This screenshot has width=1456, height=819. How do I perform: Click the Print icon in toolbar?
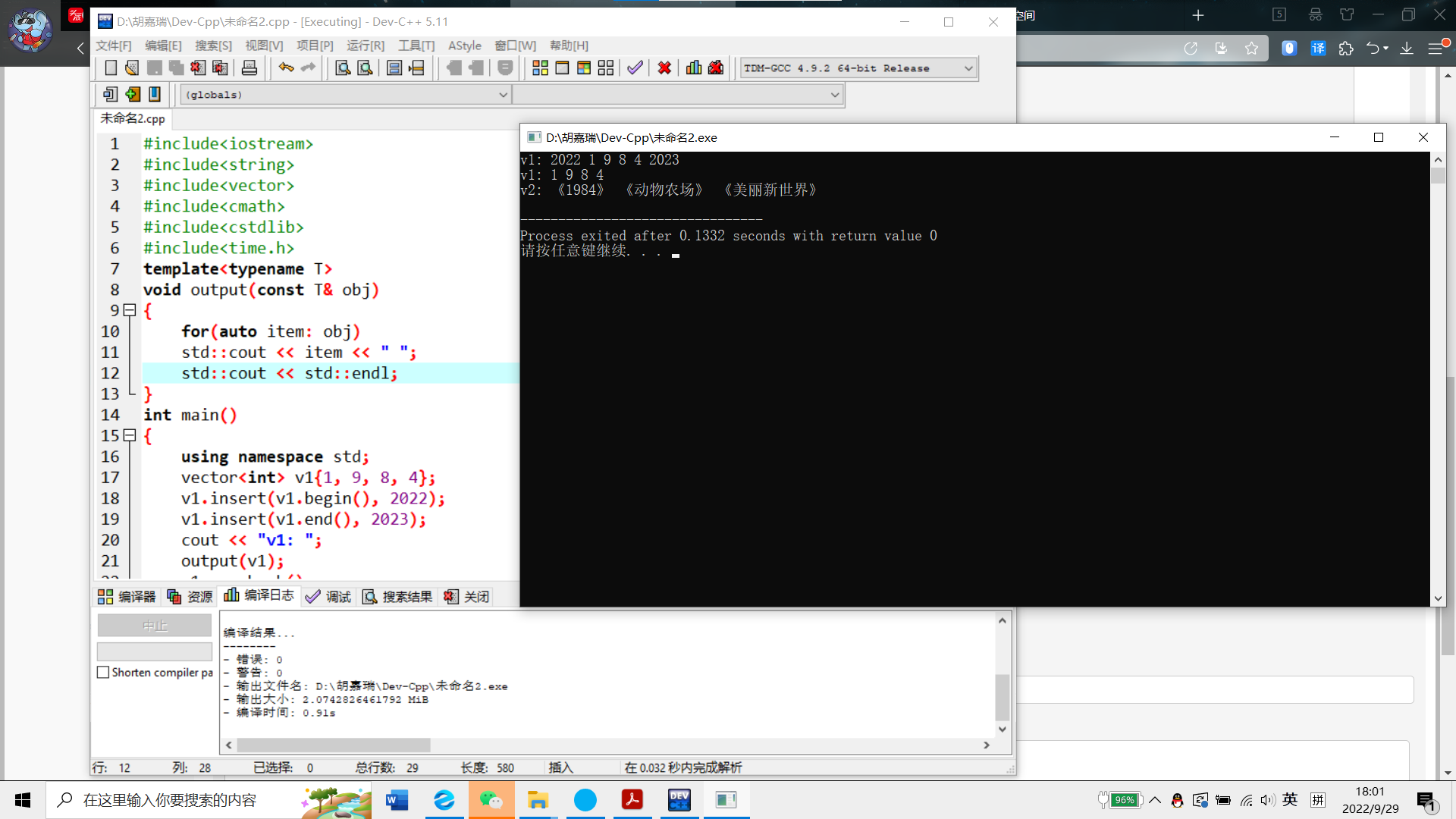click(x=249, y=68)
